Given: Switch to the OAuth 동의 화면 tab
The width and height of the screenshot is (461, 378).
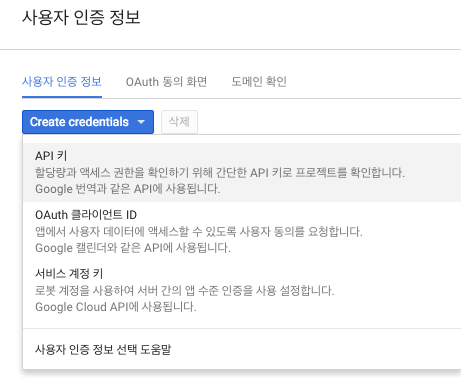Looking at the screenshot, I should coord(166,82).
